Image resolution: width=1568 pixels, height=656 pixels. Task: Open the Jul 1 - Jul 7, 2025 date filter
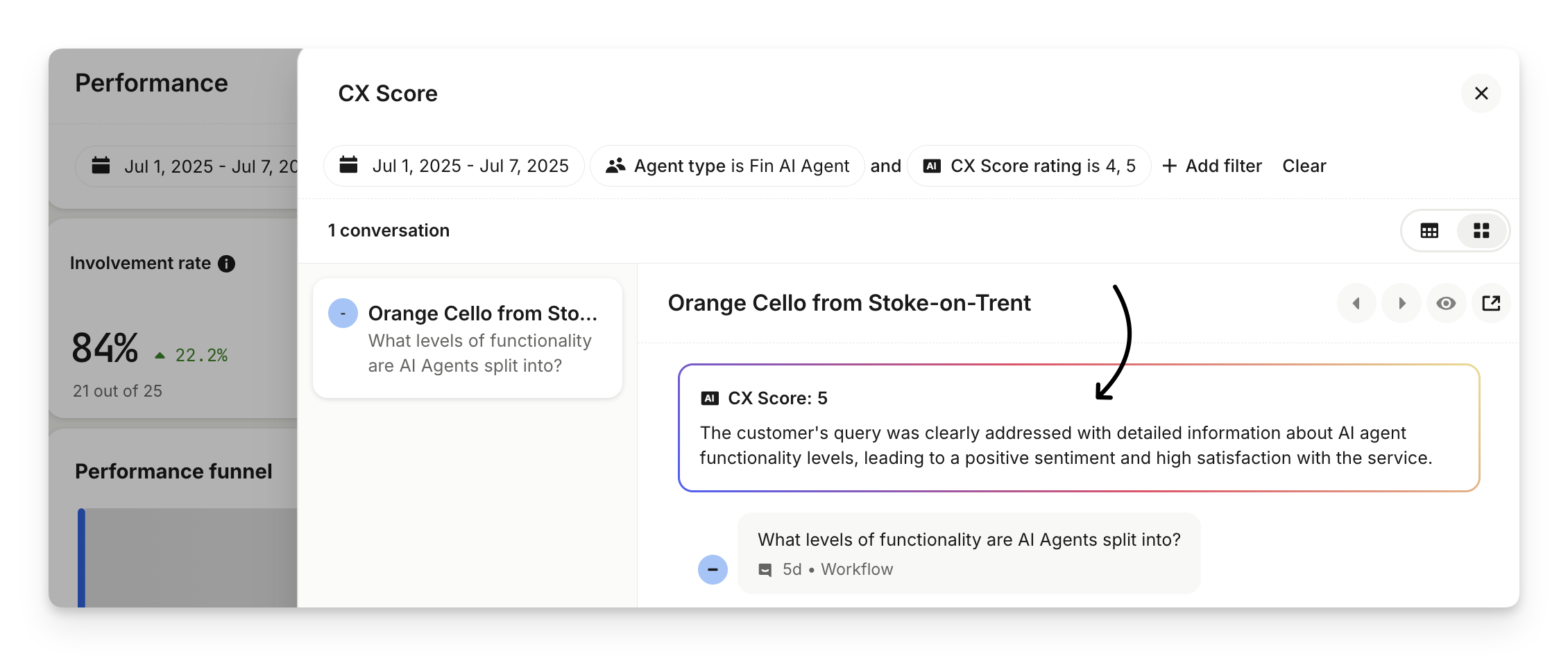point(454,166)
